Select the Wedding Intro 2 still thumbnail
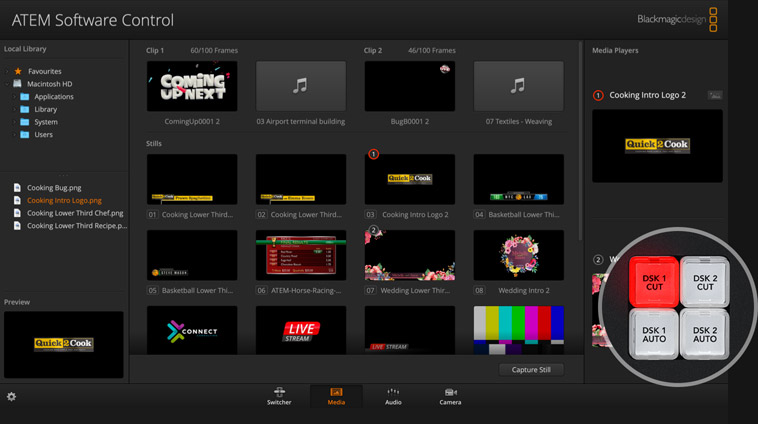Viewport: 758px width, 424px height. (x=518, y=255)
